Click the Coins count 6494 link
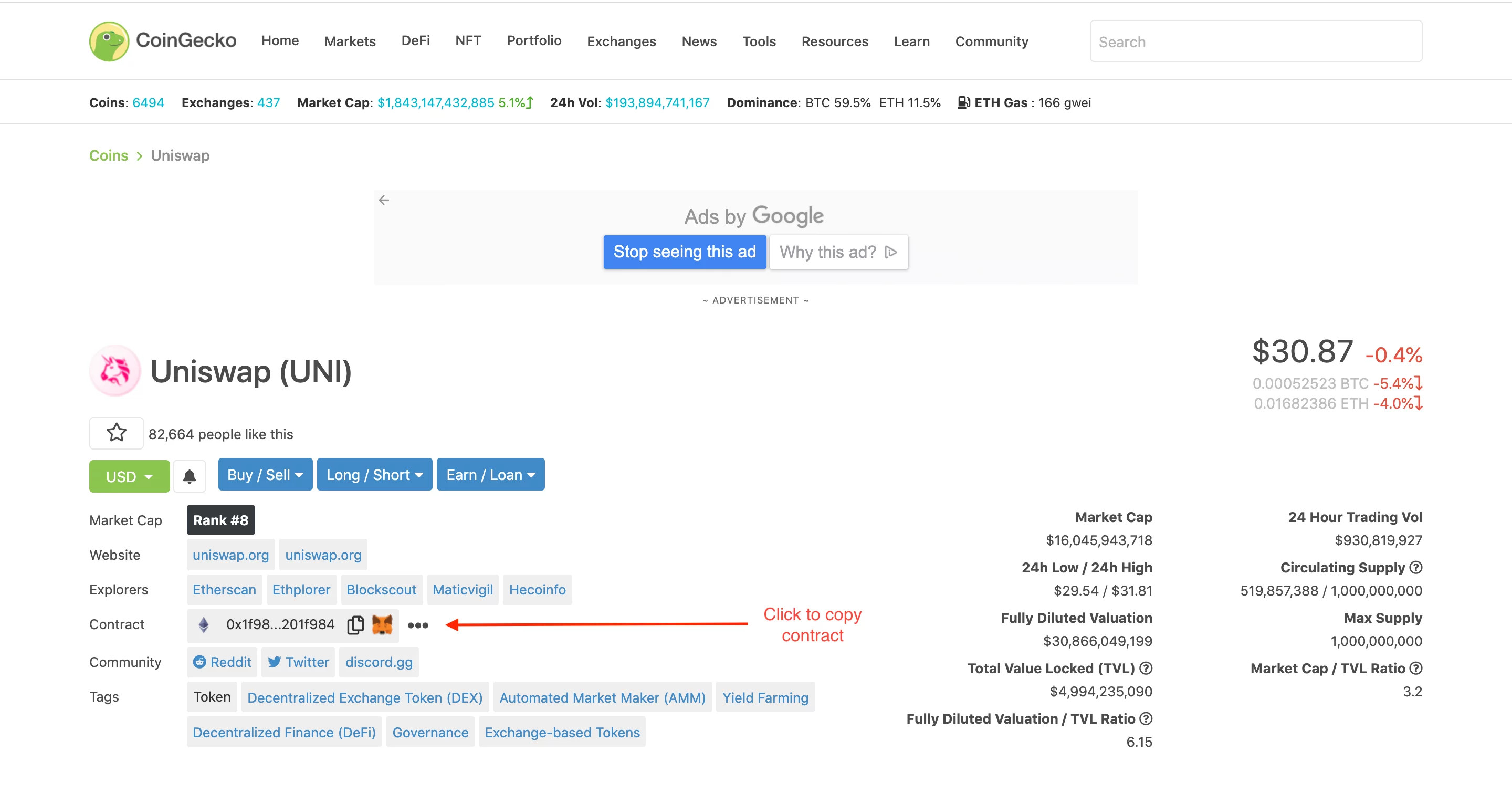 148,103
